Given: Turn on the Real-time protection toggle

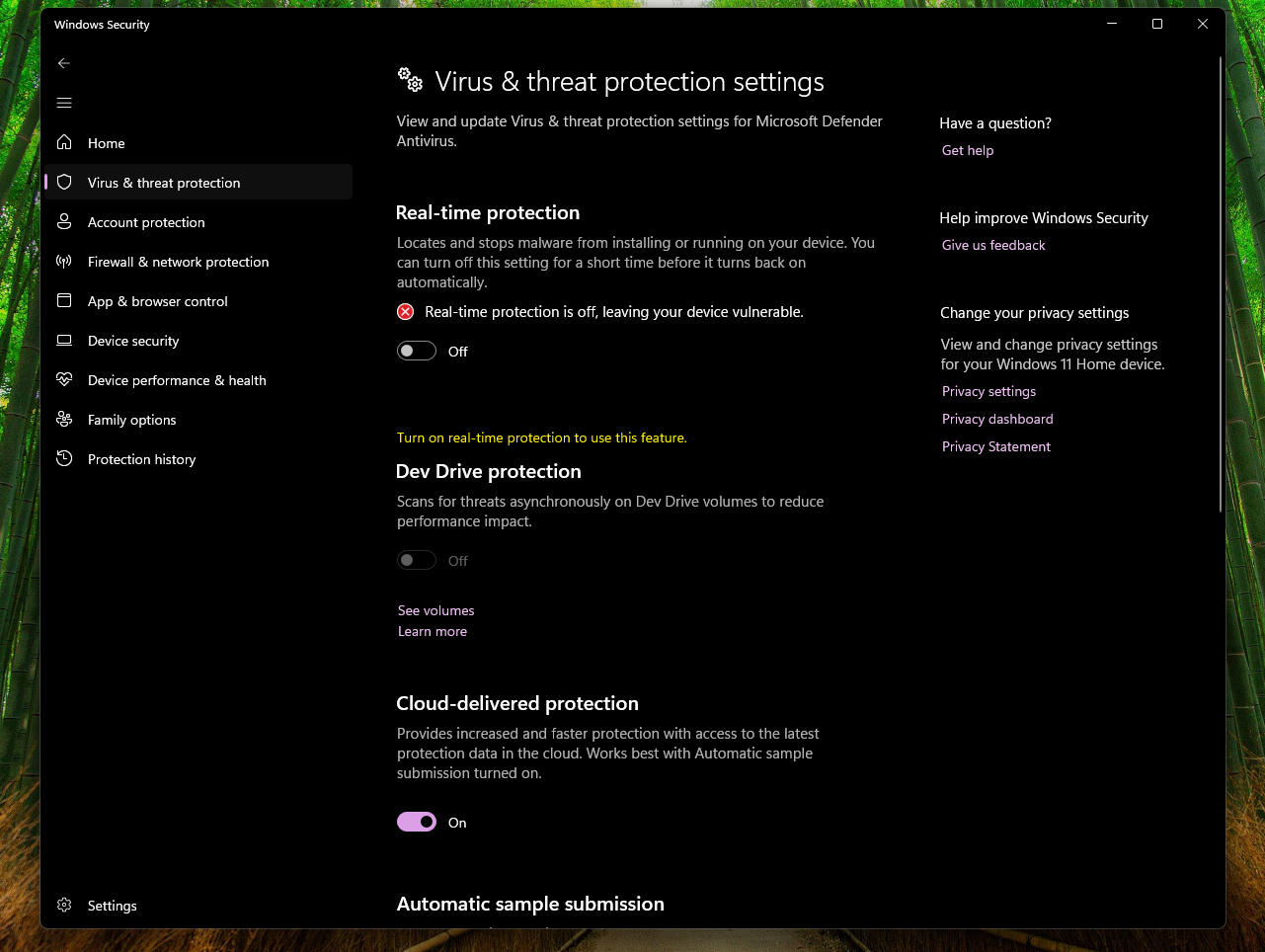Looking at the screenshot, I should pyautogui.click(x=417, y=351).
